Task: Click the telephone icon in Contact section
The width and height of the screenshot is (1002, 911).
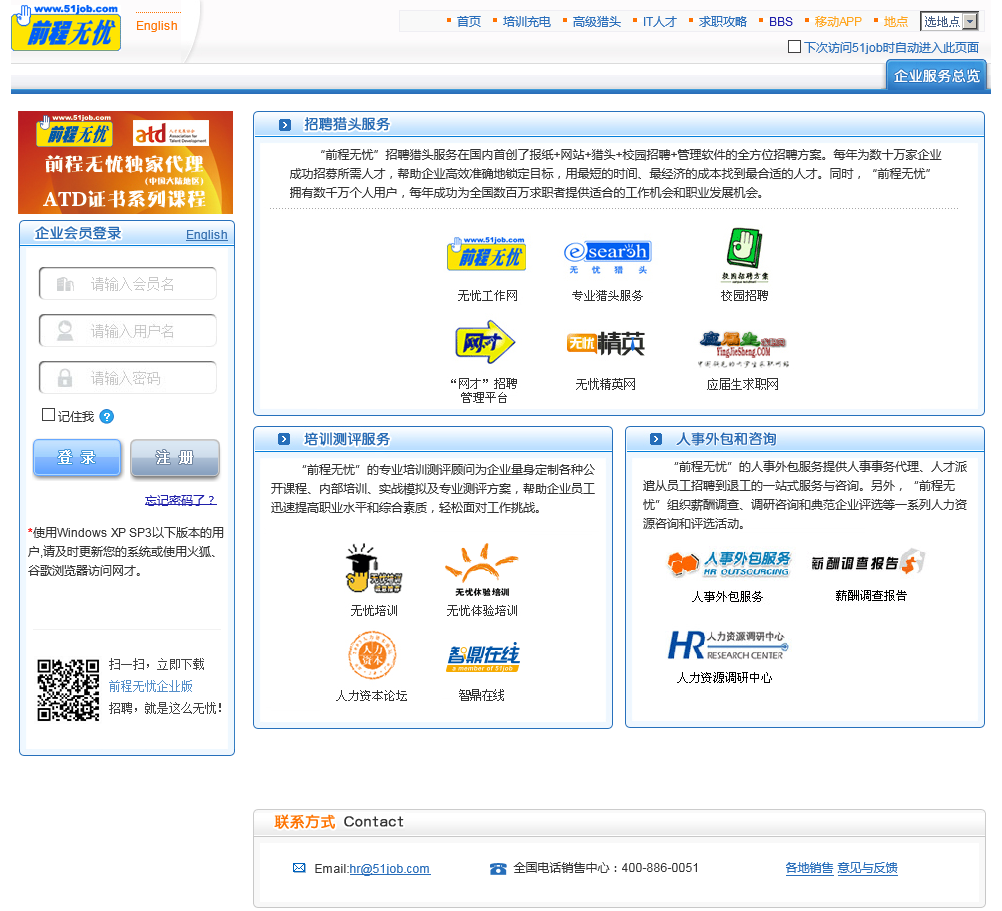Action: click(498, 869)
